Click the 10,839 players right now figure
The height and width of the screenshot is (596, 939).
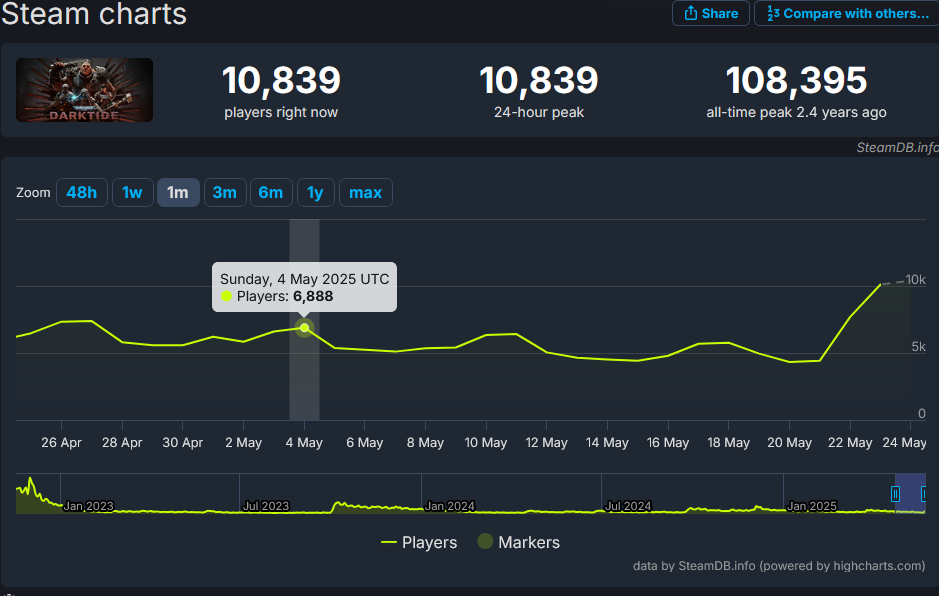pos(281,80)
